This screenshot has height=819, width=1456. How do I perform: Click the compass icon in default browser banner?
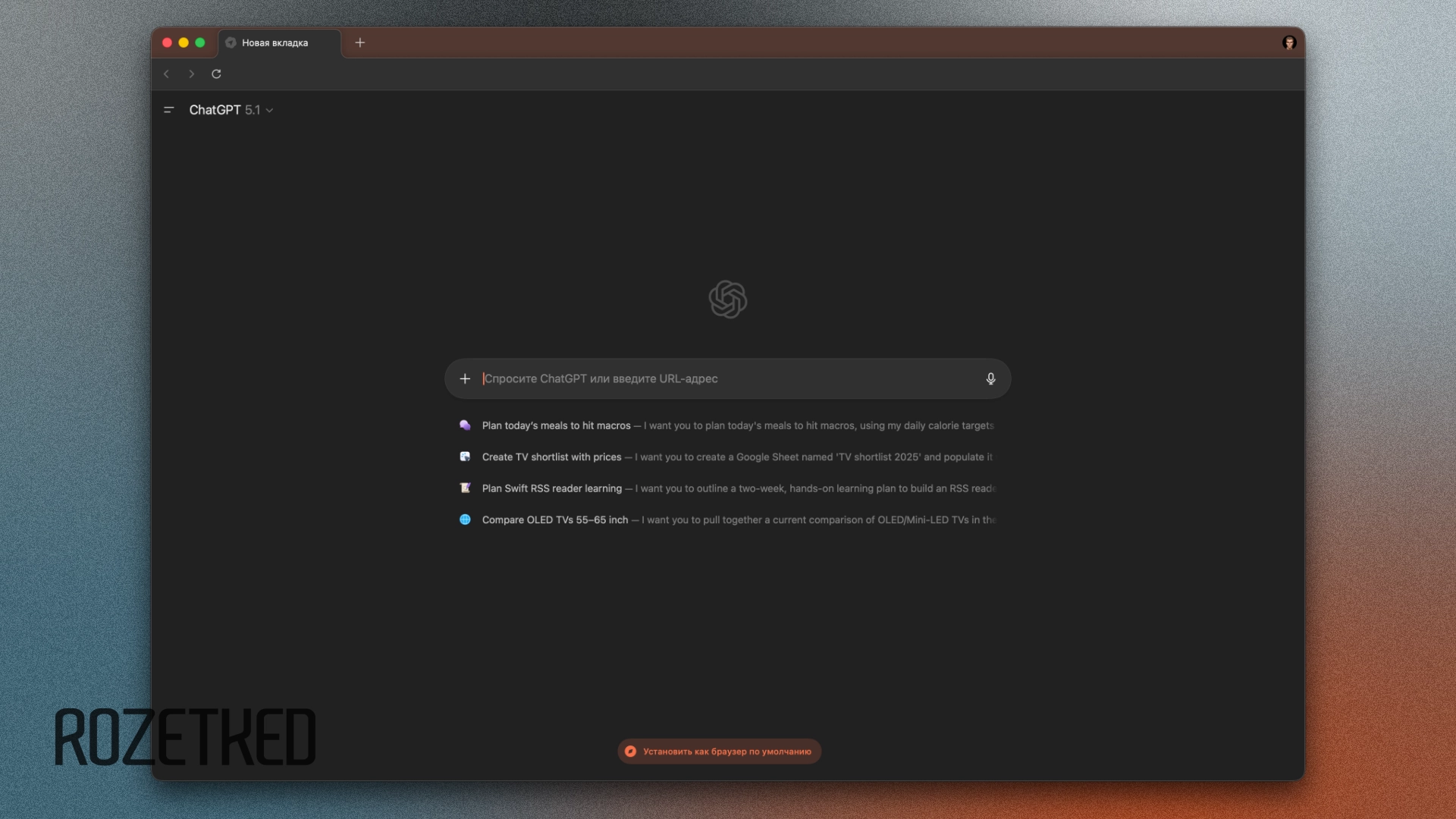[x=630, y=752]
